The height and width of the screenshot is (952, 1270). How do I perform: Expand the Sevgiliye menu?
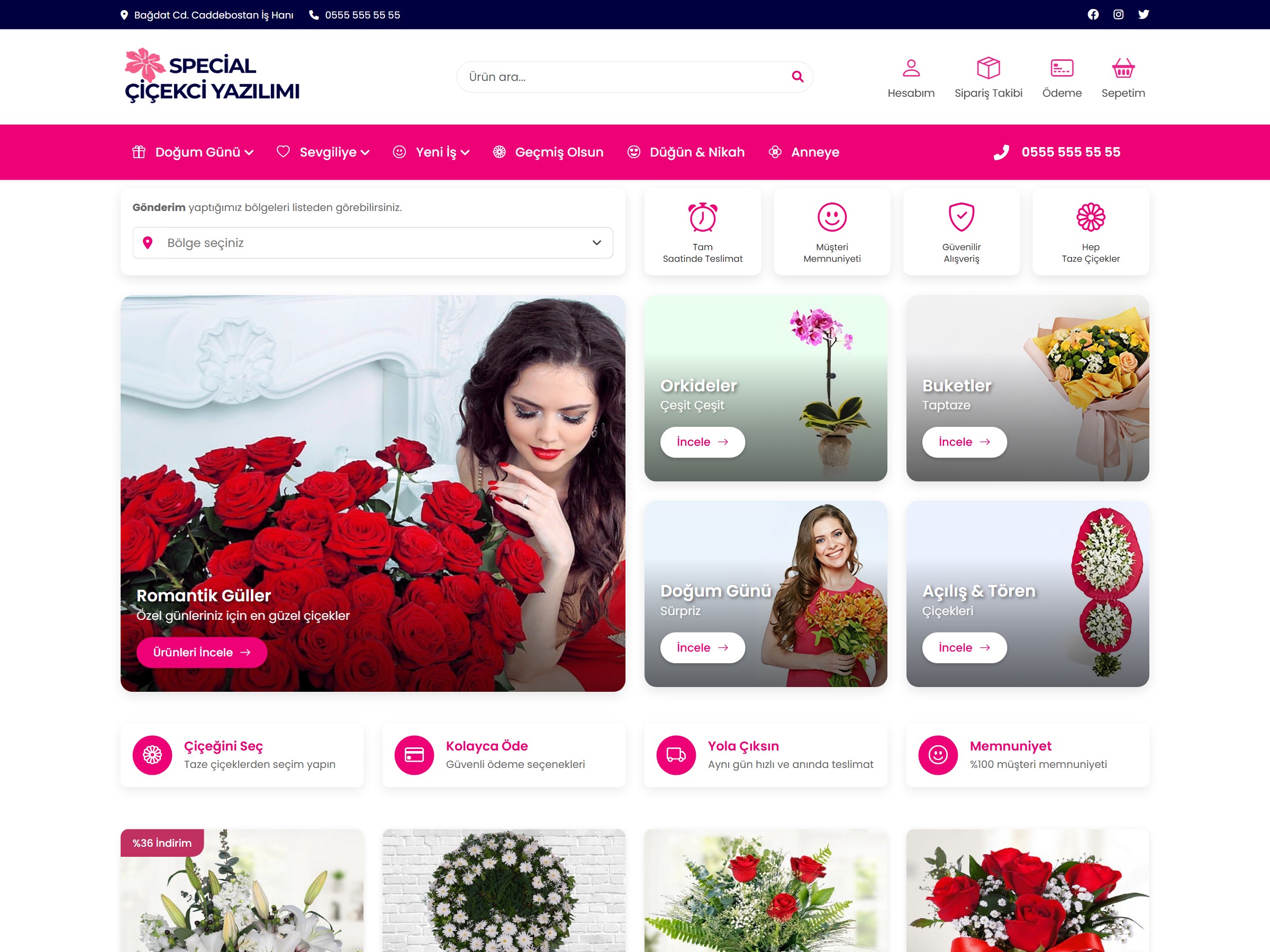click(x=323, y=152)
